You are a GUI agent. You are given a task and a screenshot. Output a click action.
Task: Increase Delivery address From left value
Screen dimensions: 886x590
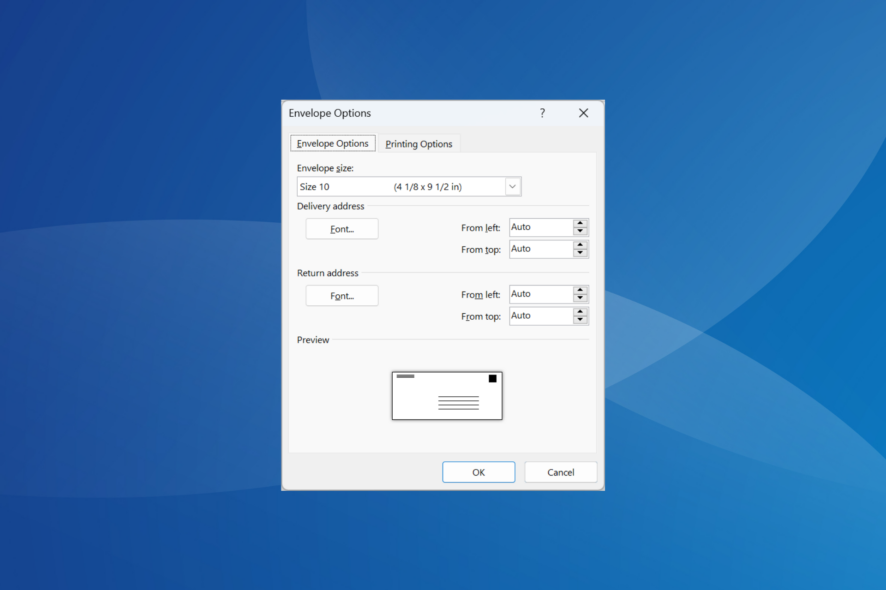coord(580,223)
